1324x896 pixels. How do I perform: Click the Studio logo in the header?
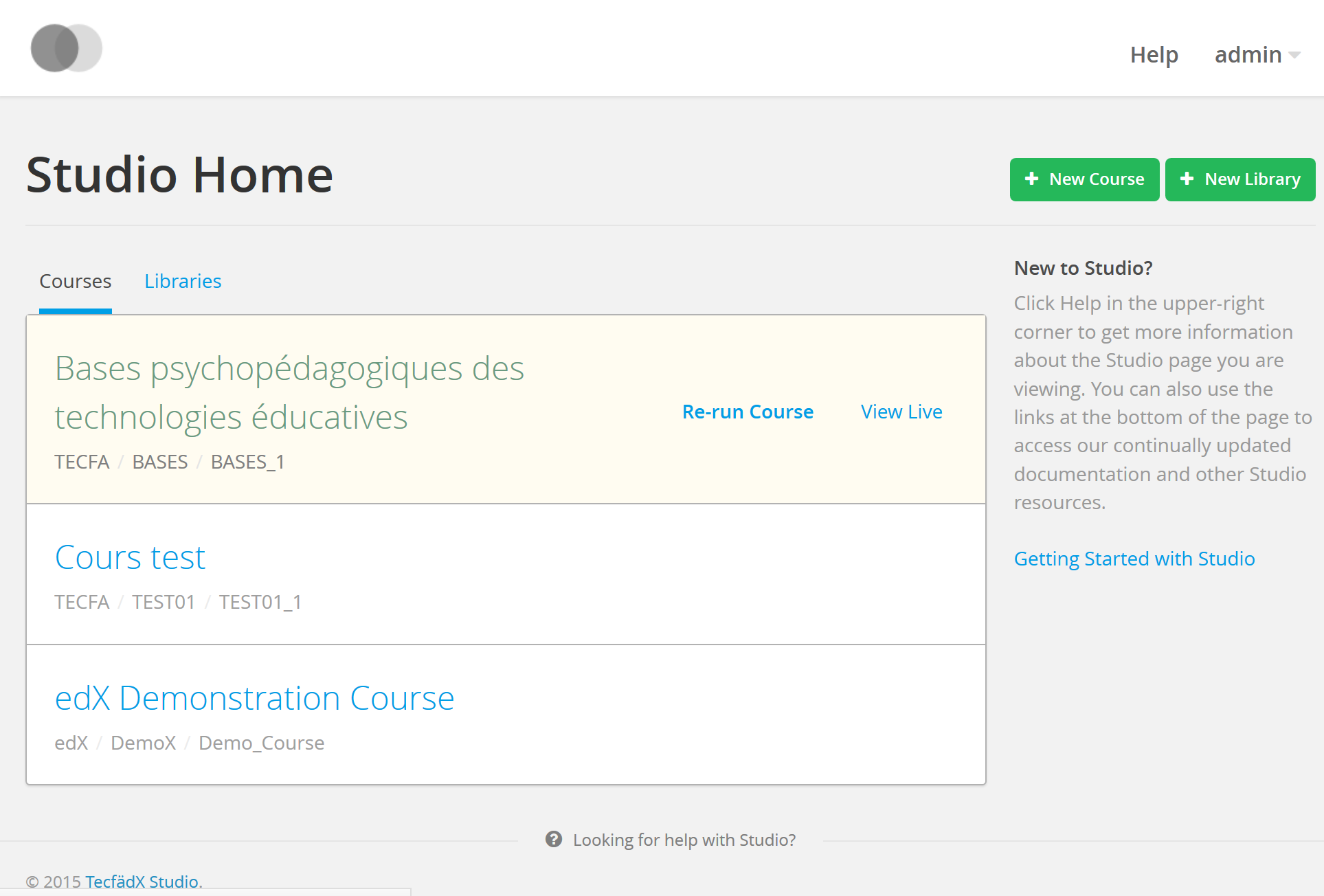67,48
